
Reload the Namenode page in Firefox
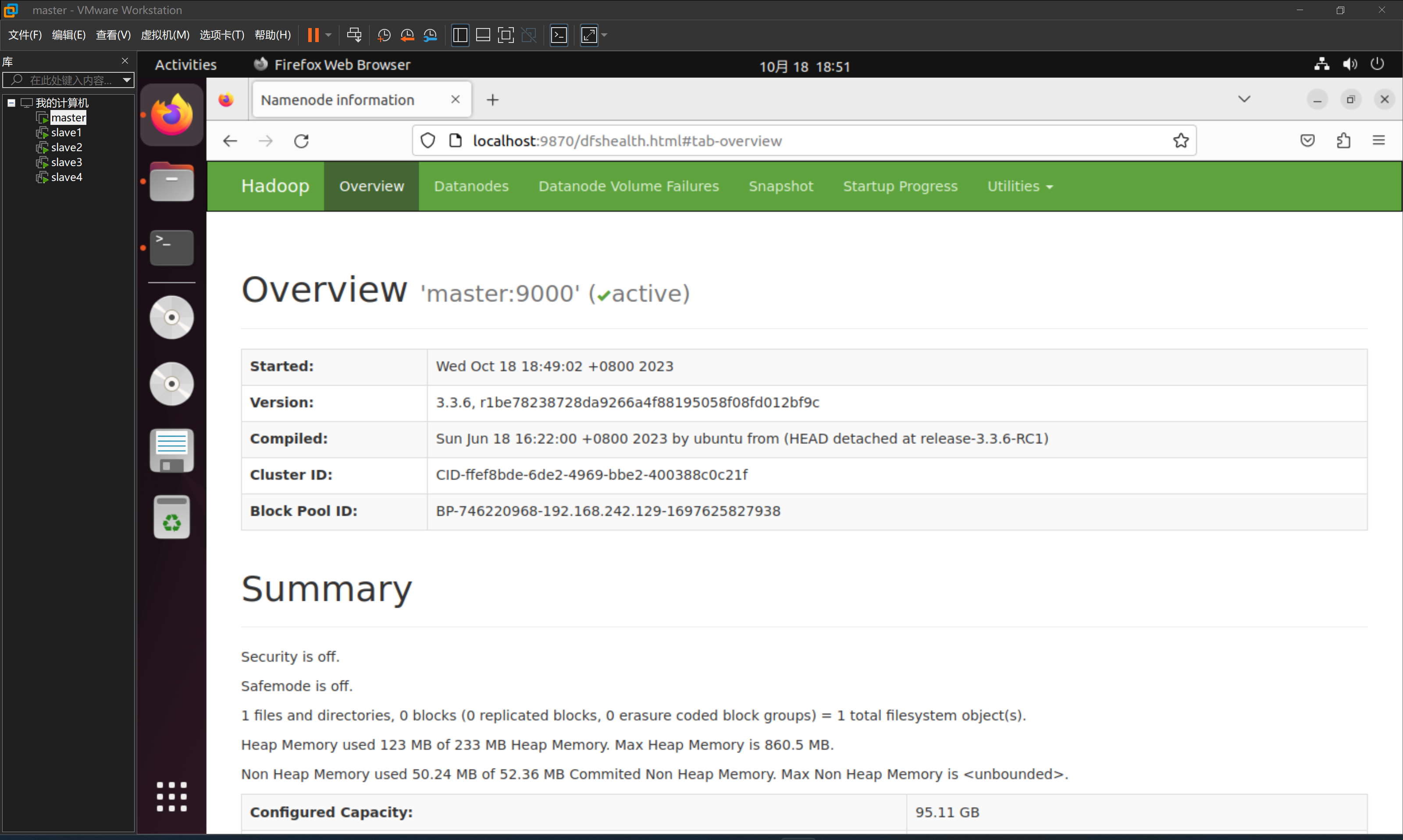[301, 141]
